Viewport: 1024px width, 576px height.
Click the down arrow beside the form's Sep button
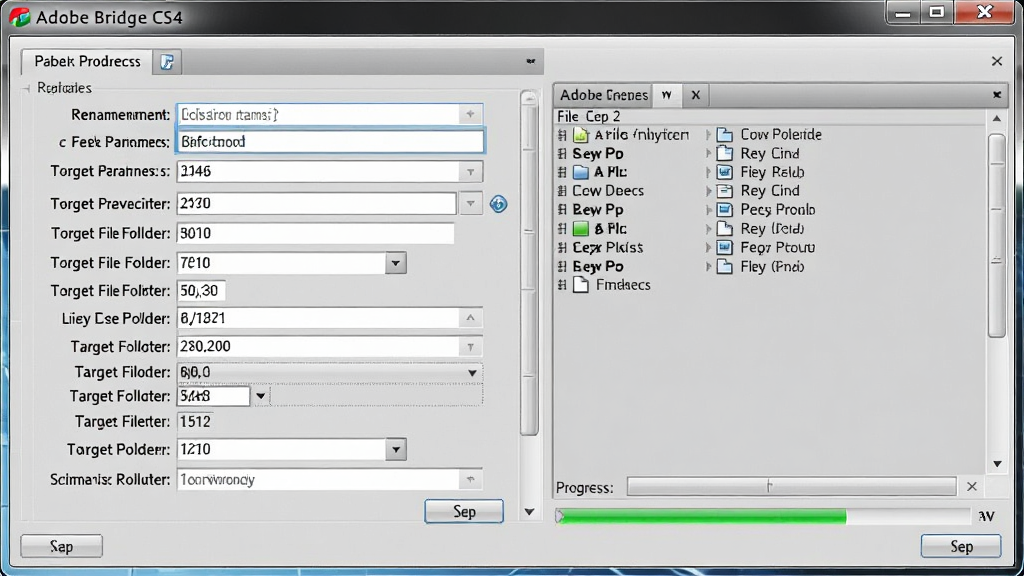click(x=529, y=512)
